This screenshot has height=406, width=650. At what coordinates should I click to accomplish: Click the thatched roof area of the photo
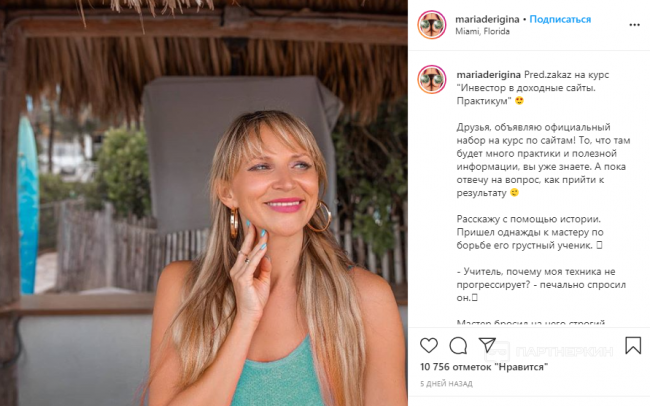pyautogui.click(x=200, y=40)
